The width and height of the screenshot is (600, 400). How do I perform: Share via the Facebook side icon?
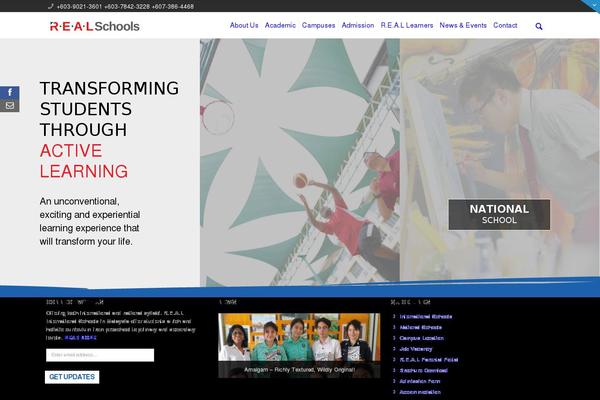tap(10, 92)
